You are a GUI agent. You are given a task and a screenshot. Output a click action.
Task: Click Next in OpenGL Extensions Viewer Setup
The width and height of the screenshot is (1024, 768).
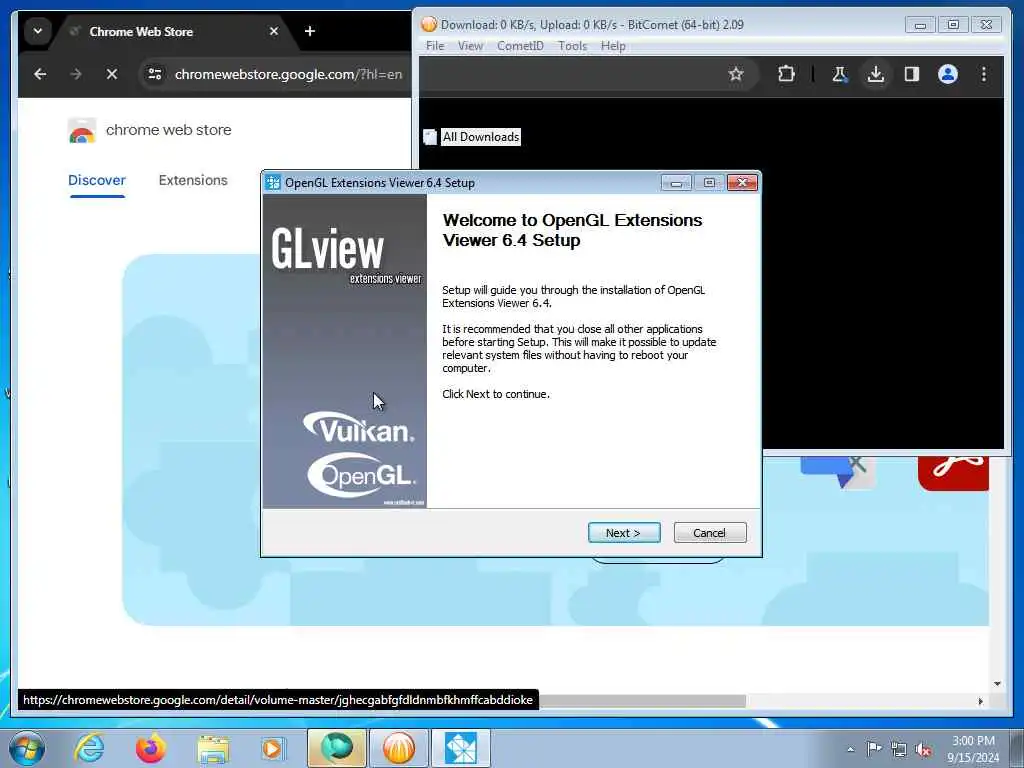(624, 533)
